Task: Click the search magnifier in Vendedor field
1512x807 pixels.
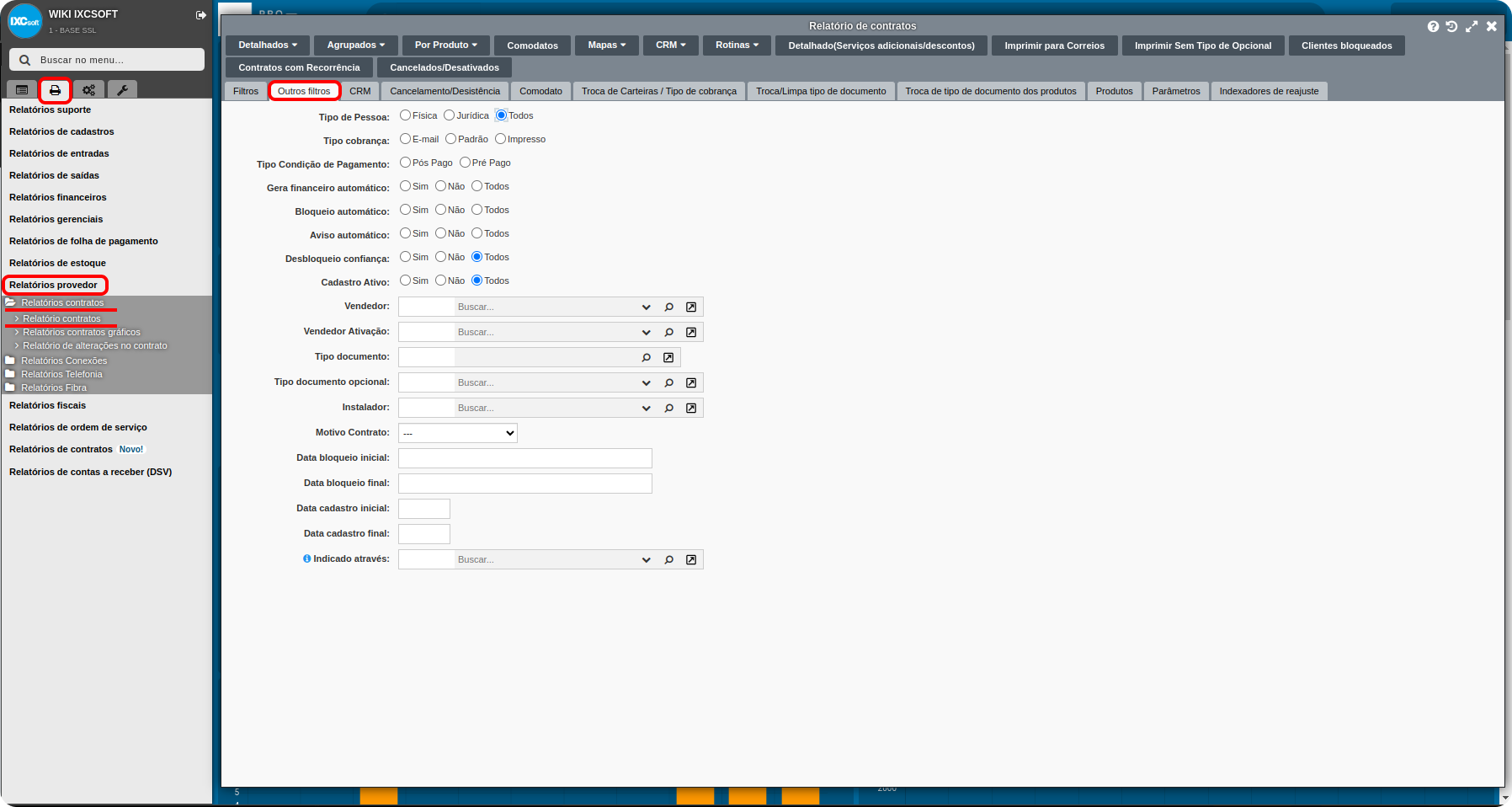Action: coord(669,307)
